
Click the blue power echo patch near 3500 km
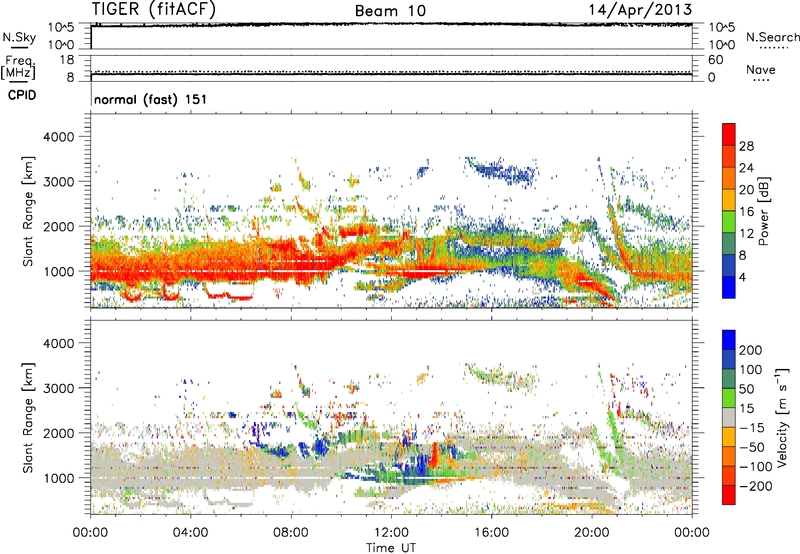(505, 172)
